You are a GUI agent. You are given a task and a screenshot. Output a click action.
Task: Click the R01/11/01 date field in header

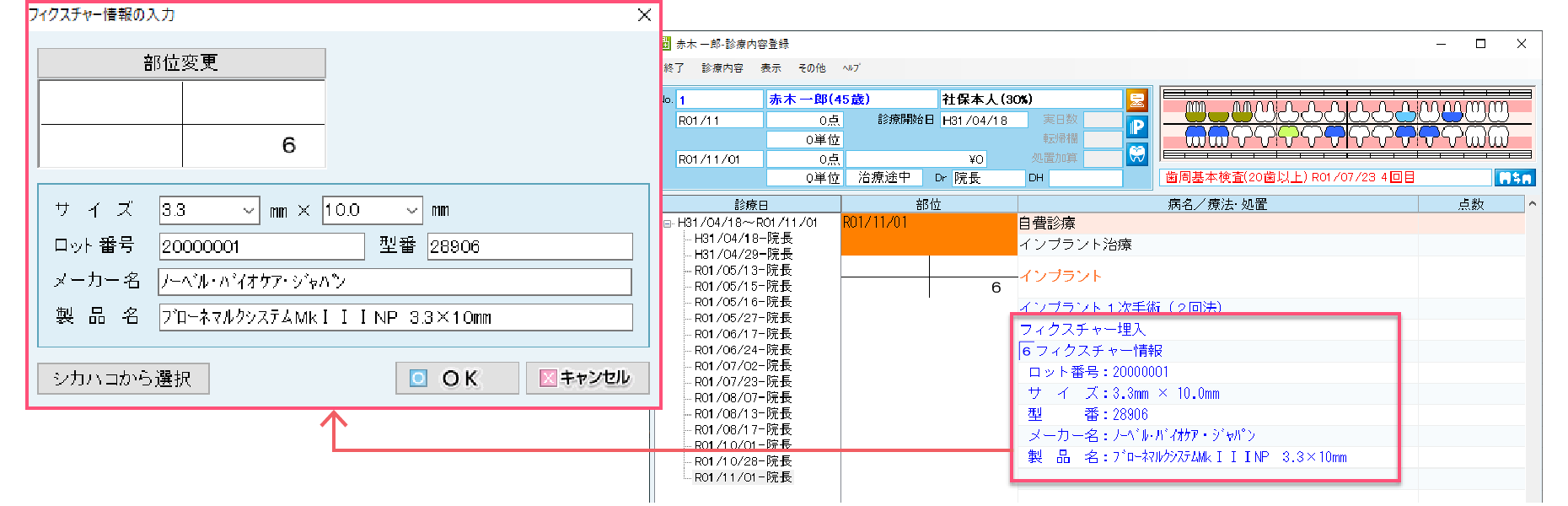coord(720,159)
